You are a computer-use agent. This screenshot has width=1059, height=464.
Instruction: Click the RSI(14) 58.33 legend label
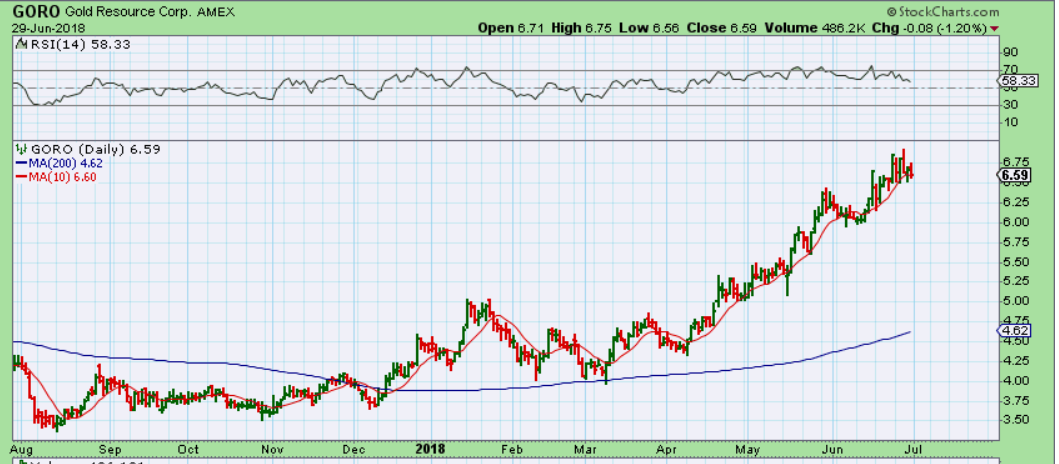tap(79, 44)
